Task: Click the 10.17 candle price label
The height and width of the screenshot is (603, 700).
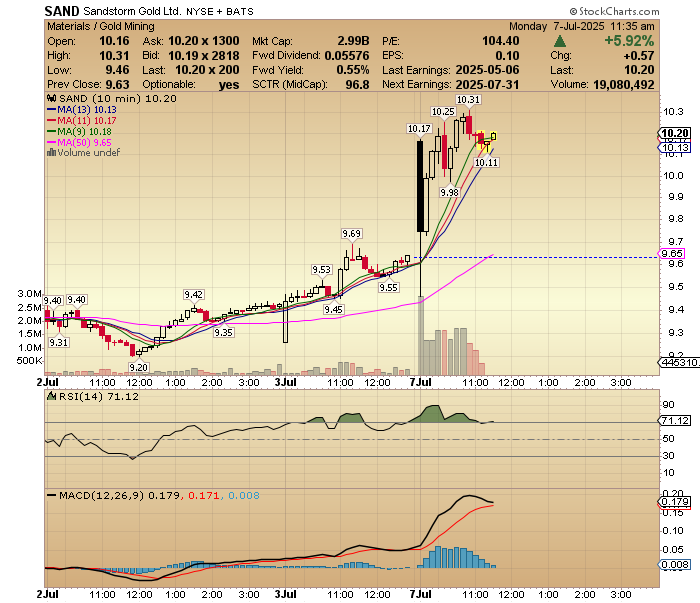Action: (419, 129)
